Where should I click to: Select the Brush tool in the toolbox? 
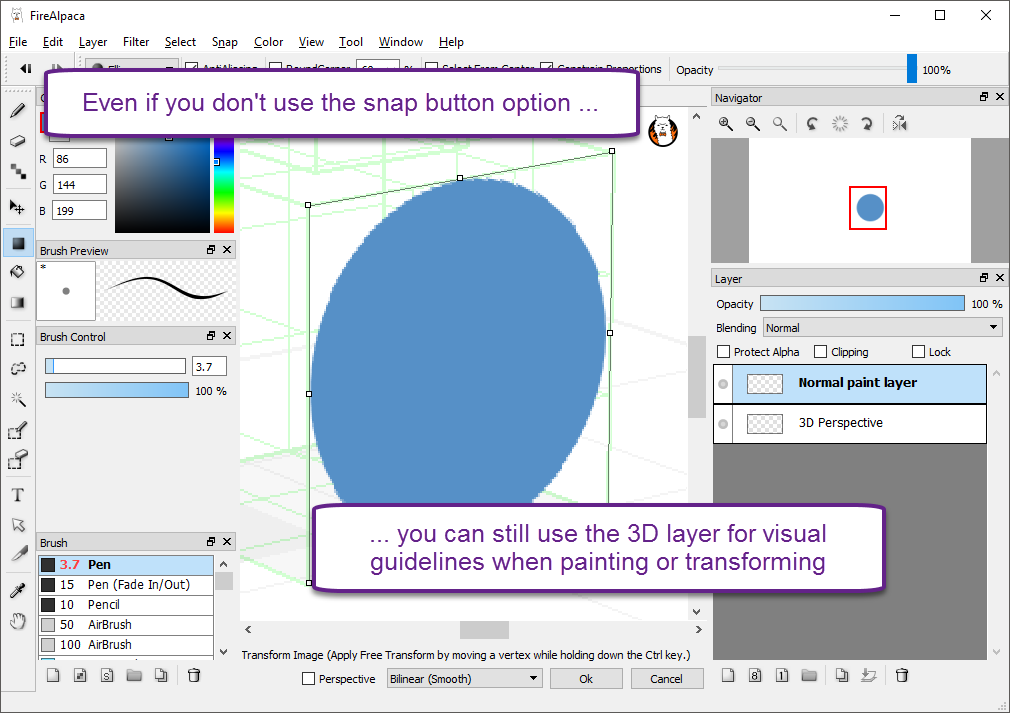pyautogui.click(x=18, y=110)
